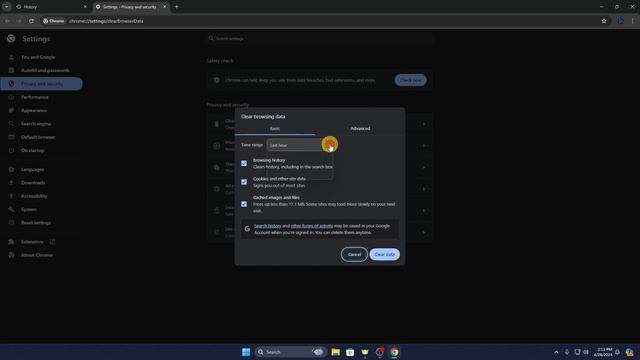Click the Clear data button

[384, 254]
